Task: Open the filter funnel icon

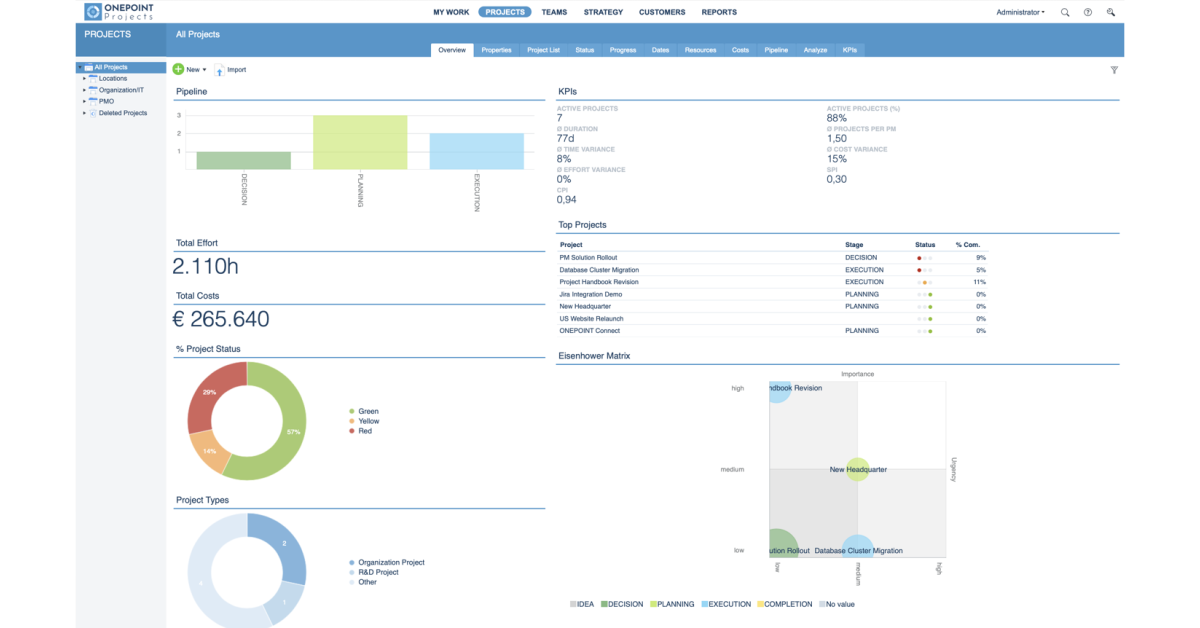Action: pos(1114,70)
